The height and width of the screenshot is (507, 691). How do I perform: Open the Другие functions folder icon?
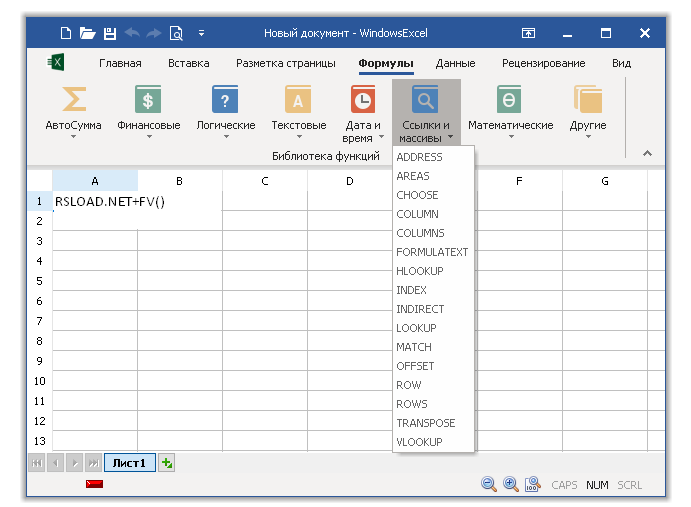click(588, 99)
